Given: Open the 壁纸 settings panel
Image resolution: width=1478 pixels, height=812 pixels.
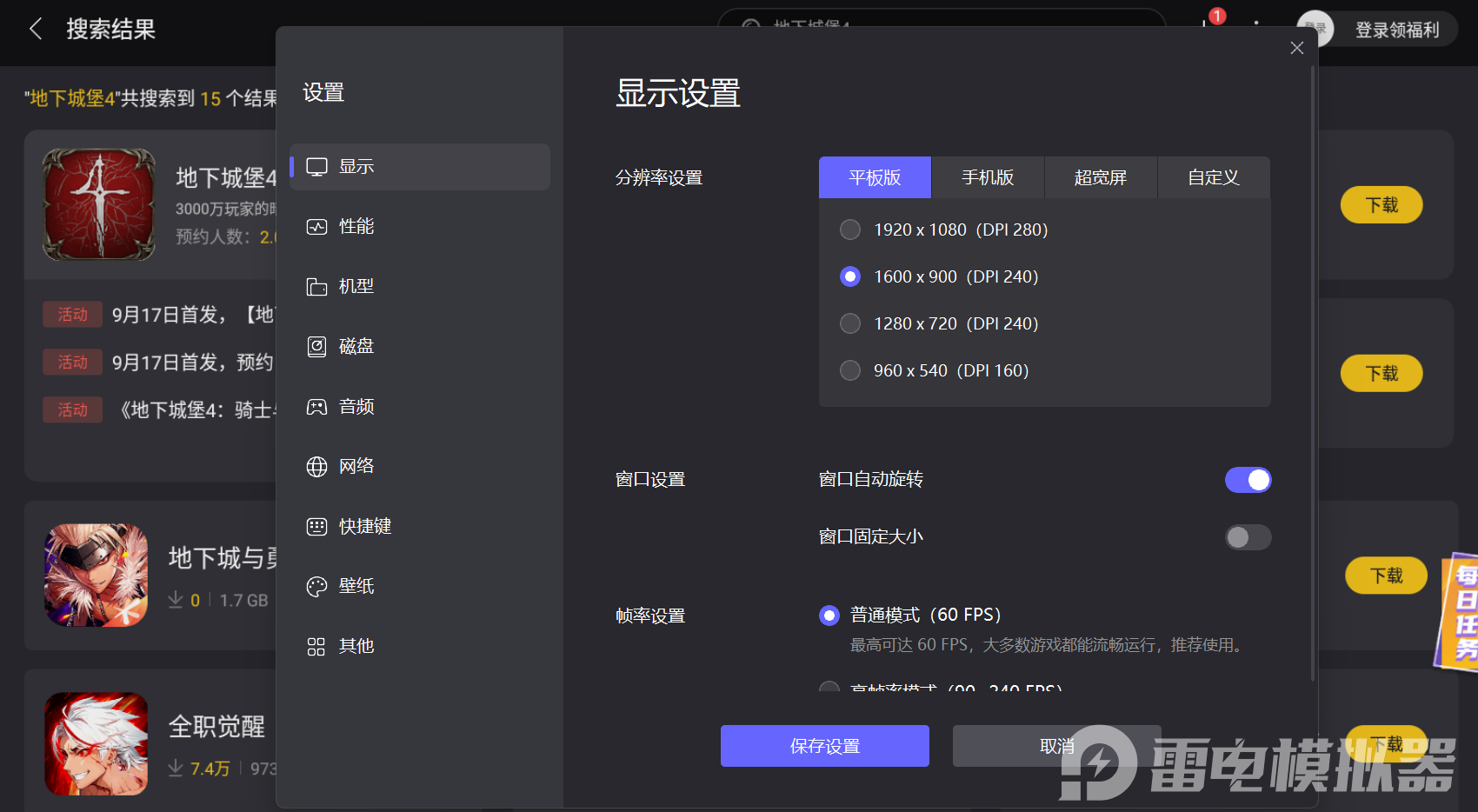Looking at the screenshot, I should (356, 585).
